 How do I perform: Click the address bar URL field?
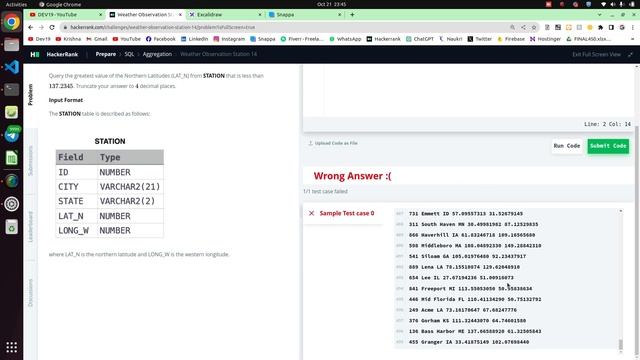click(286, 27)
